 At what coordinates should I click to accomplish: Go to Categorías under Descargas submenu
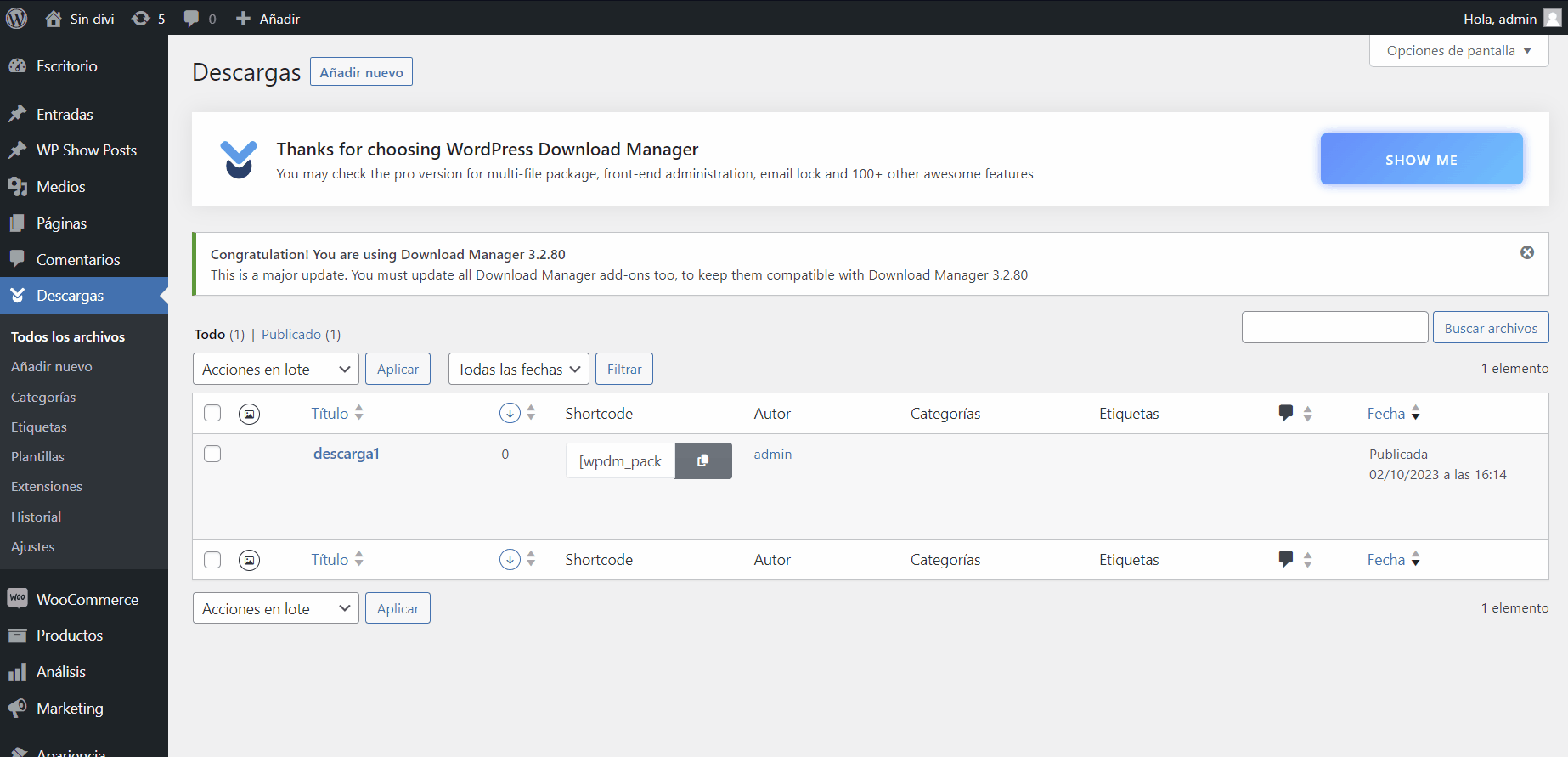(43, 397)
